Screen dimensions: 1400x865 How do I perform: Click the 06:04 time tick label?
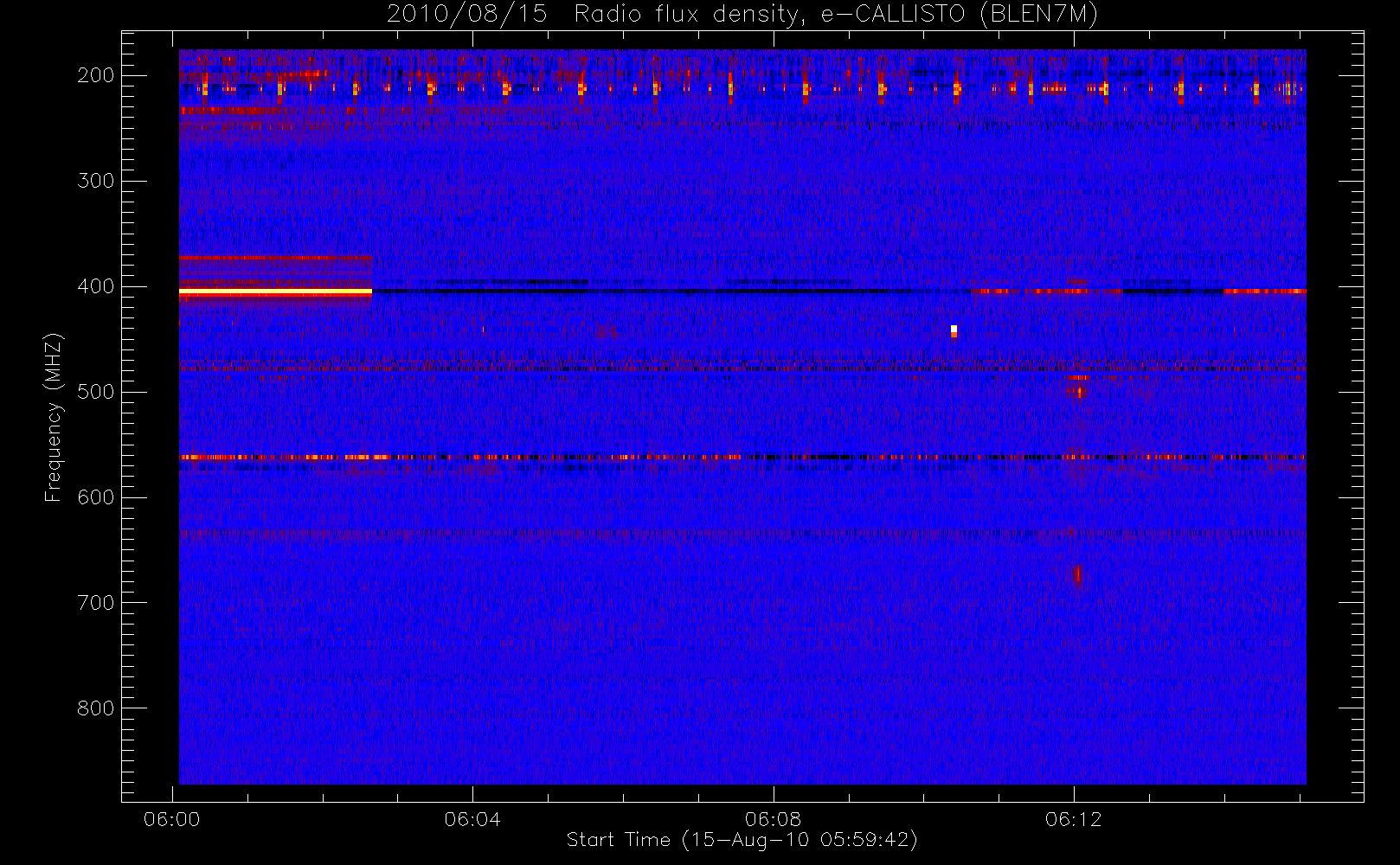[472, 819]
